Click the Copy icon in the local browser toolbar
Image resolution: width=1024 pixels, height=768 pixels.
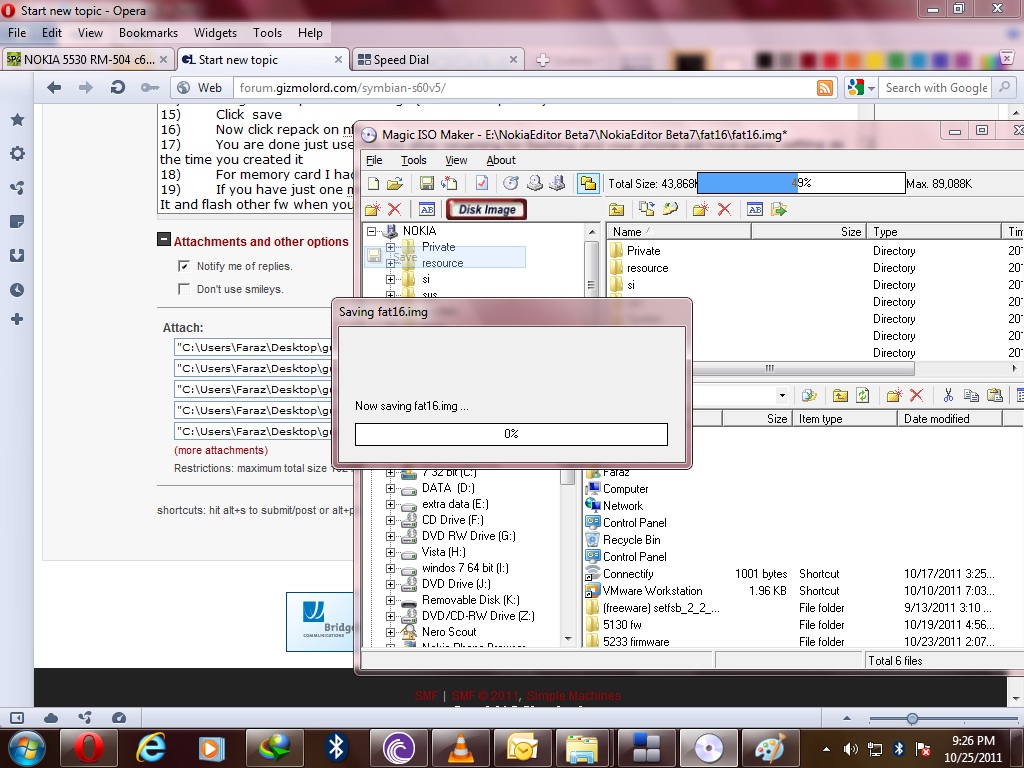point(971,395)
